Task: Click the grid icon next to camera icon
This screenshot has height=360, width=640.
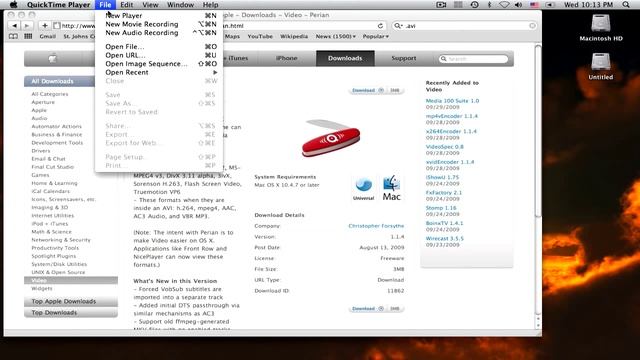Action: (458, 4)
